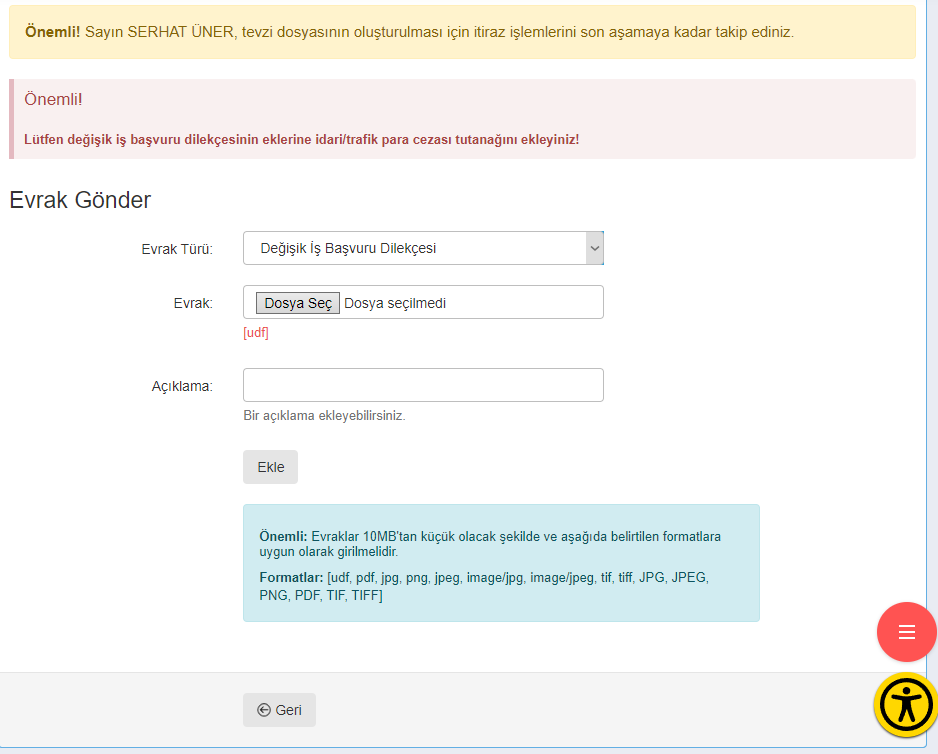Screen dimensions: 938x754
Task: Click the Bir açıklama ekleyebilirsiniz hint text
Action: pyautogui.click(x=324, y=415)
